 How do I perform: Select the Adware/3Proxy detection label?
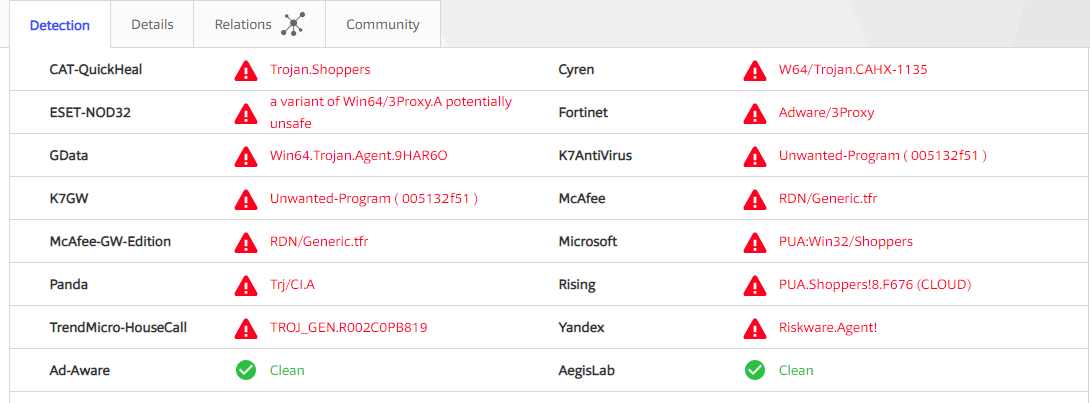[x=826, y=113]
